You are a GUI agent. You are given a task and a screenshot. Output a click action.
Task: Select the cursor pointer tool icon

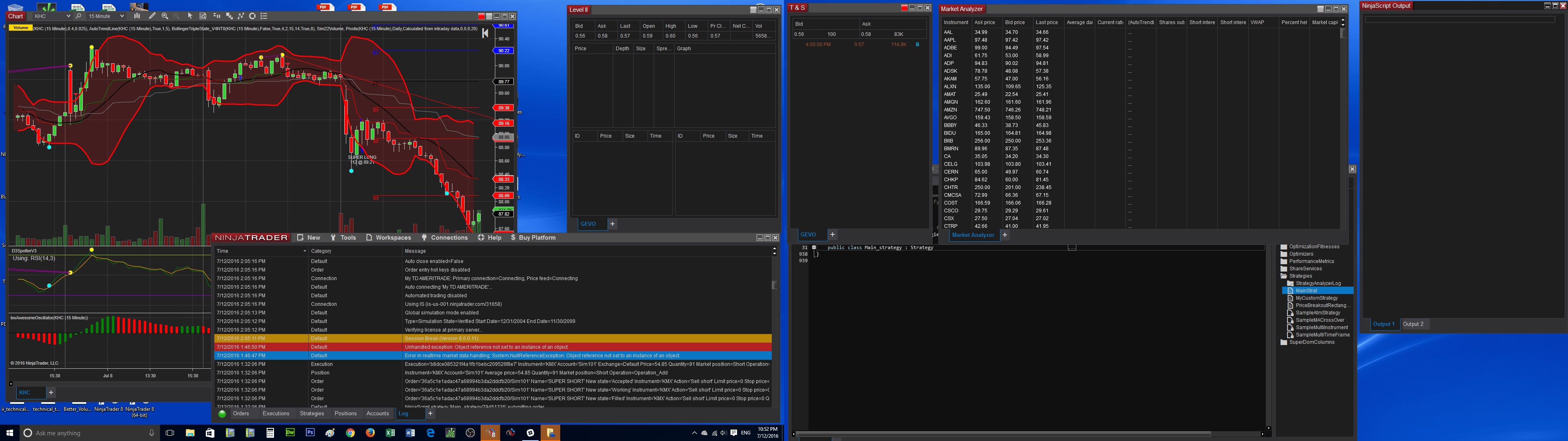click(x=190, y=16)
